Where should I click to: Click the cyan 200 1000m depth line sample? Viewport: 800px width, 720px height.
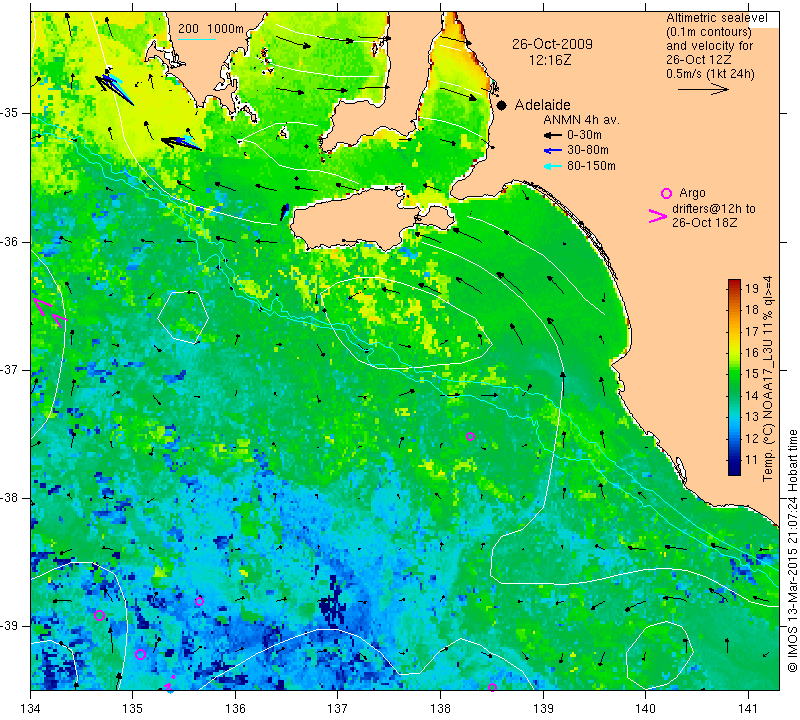[x=196, y=39]
